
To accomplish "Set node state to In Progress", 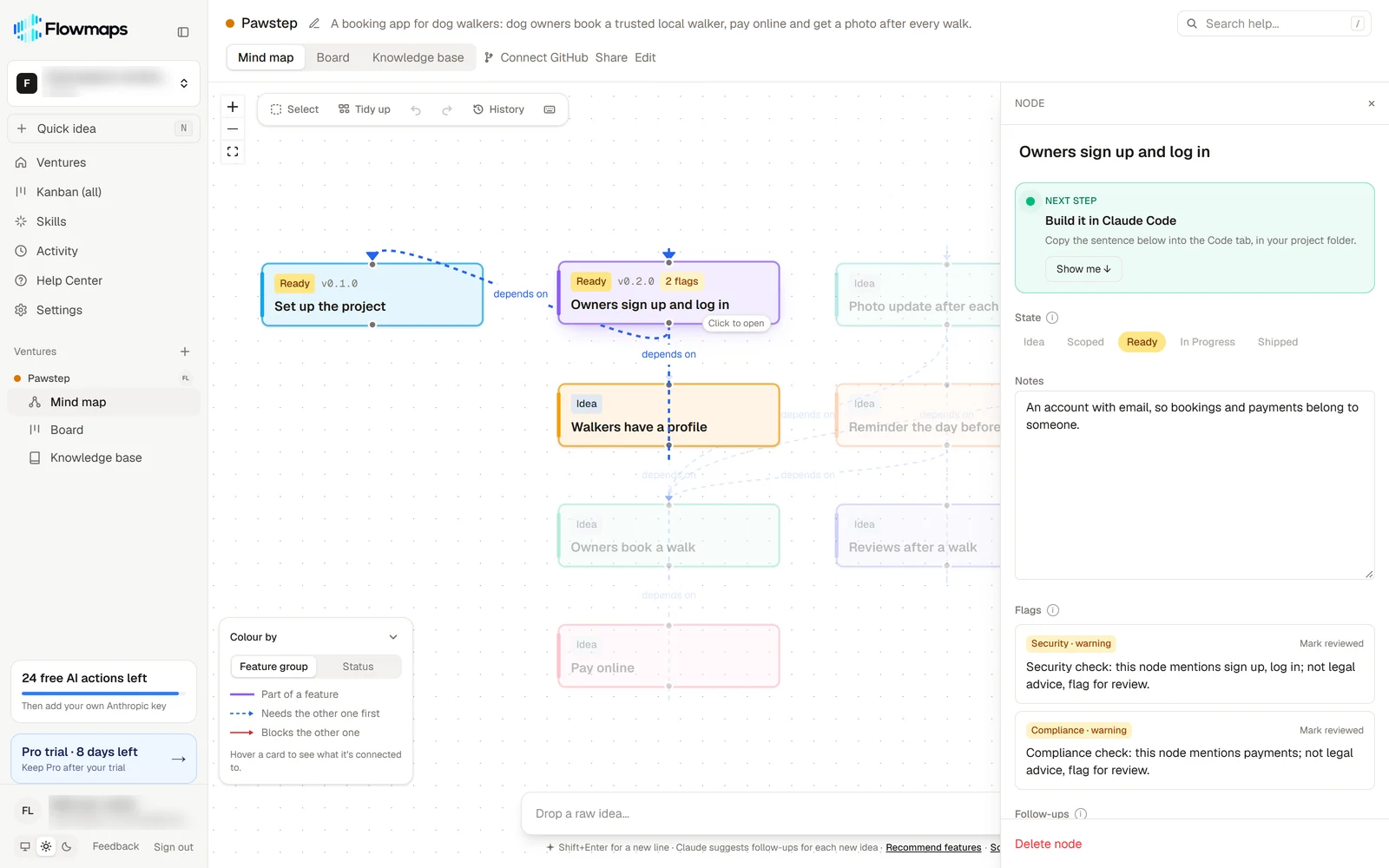I will (x=1207, y=342).
